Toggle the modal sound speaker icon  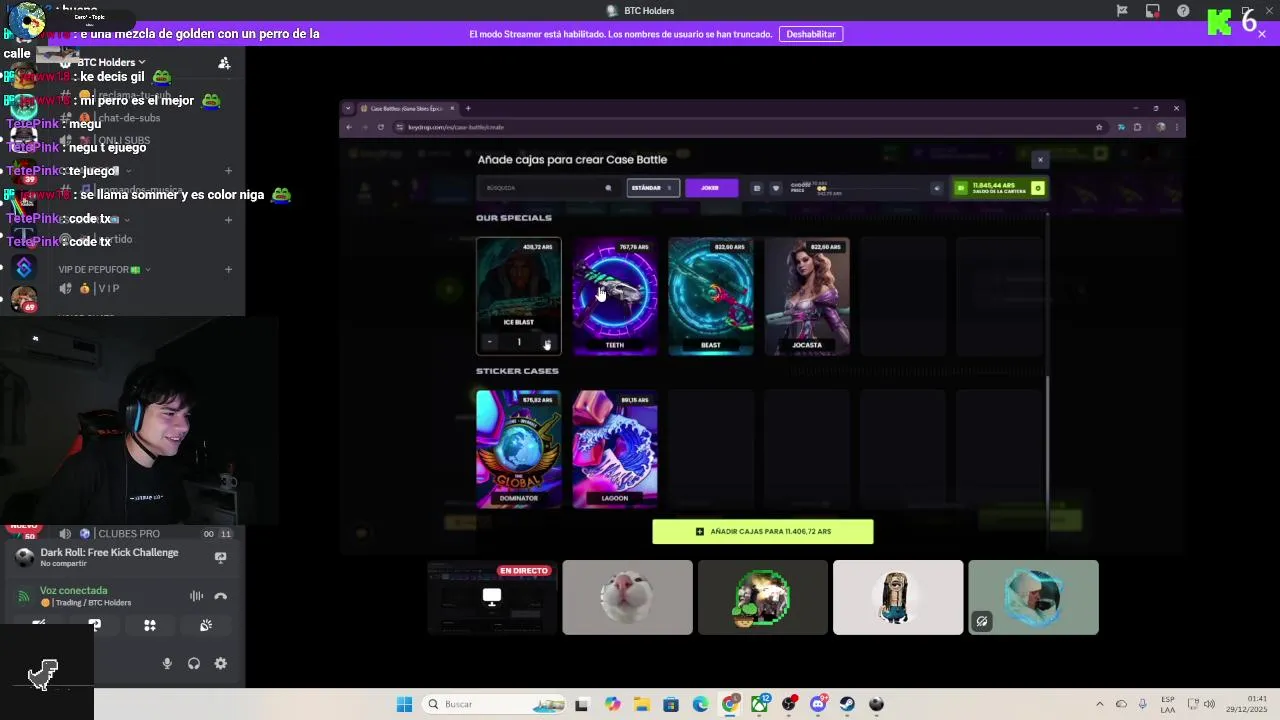click(937, 188)
